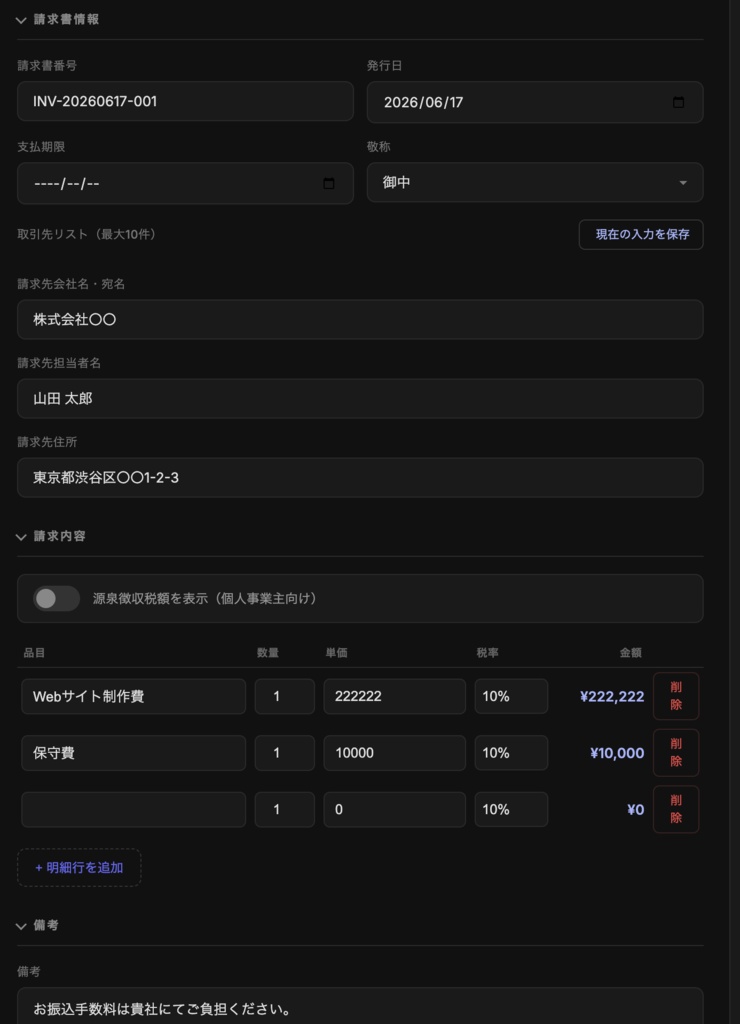The height and width of the screenshot is (1024, 740).
Task: Delete the 保守費 row
Action: (x=676, y=752)
